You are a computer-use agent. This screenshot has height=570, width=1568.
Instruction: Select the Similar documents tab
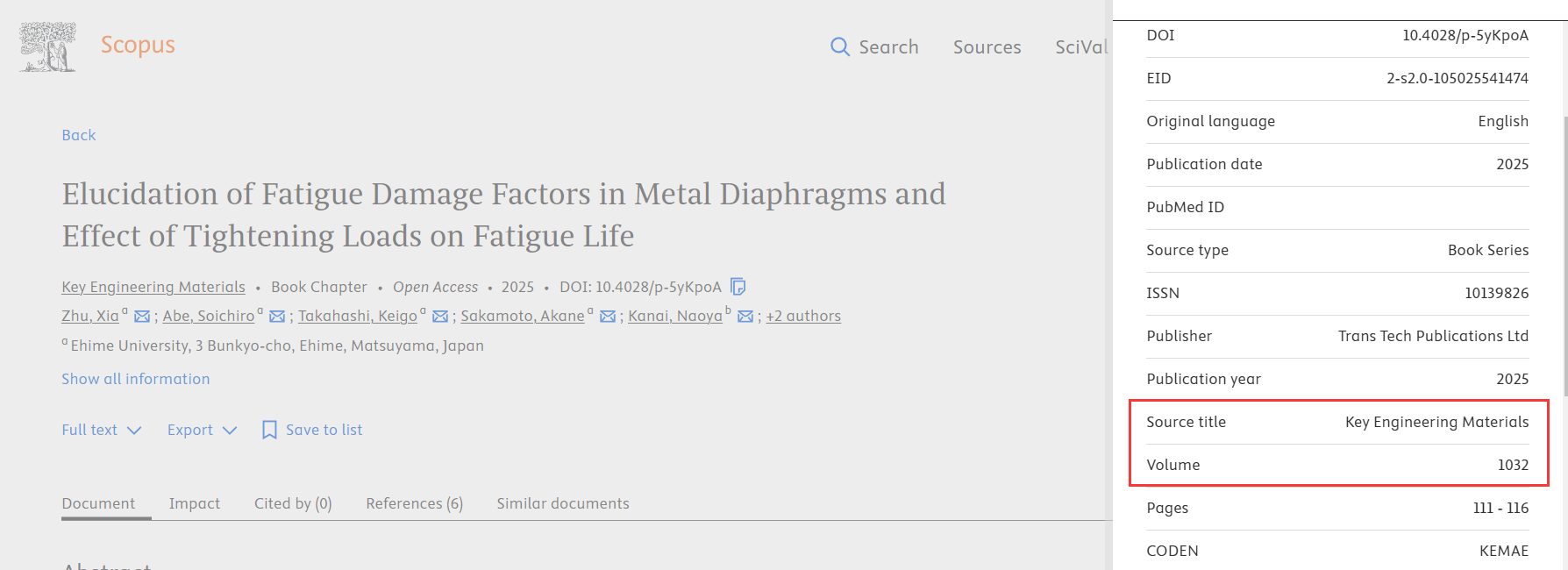click(563, 503)
